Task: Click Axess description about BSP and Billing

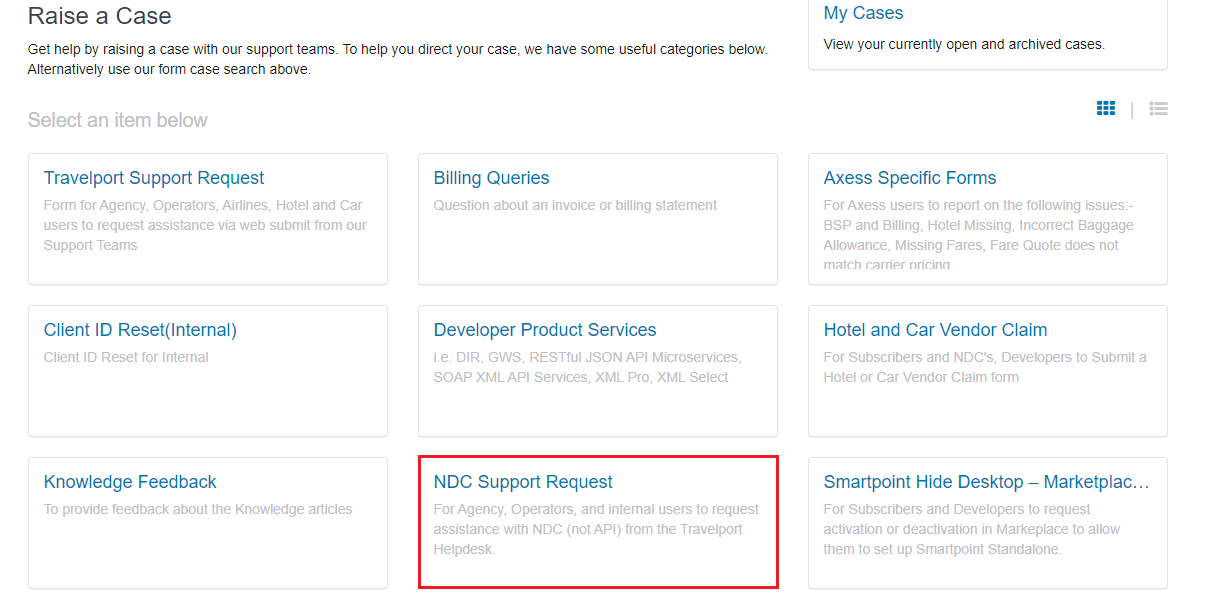Action: 979,234
